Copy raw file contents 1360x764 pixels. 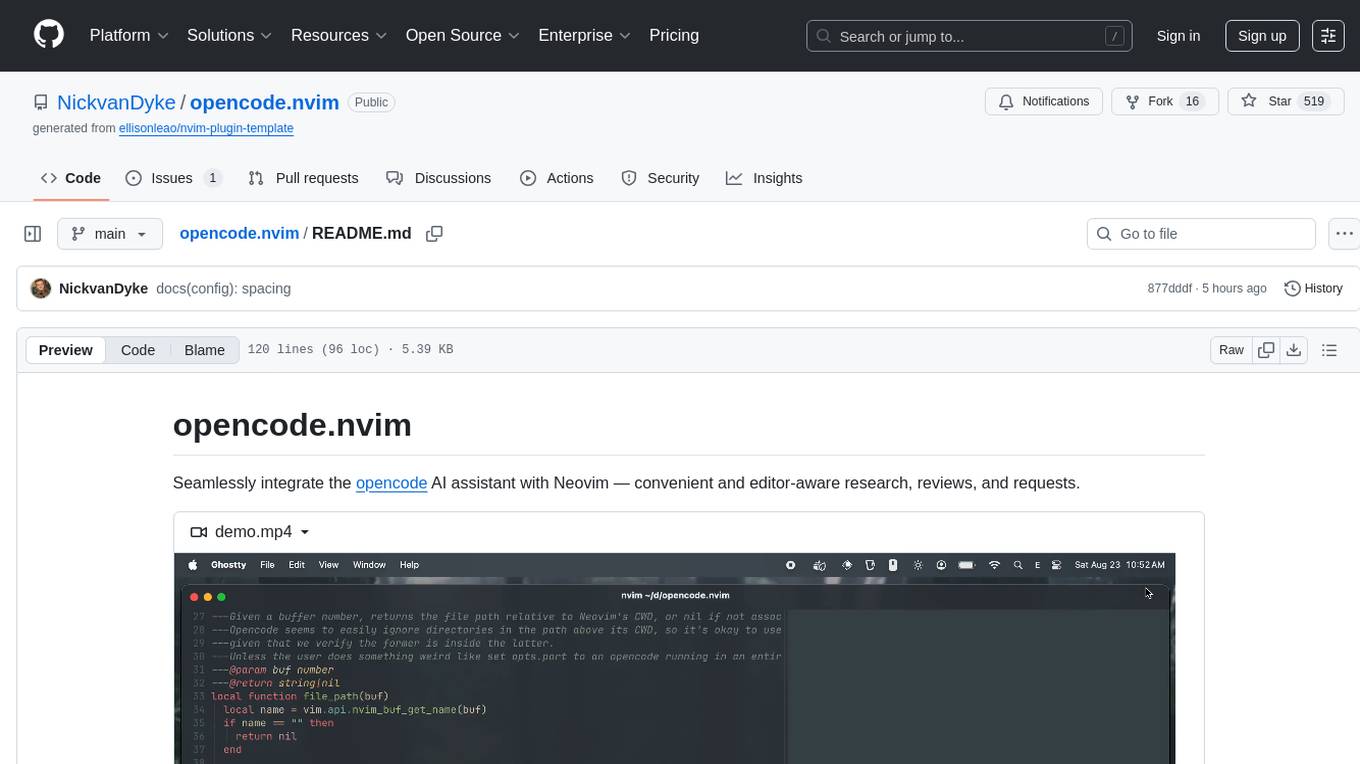tap(1266, 350)
